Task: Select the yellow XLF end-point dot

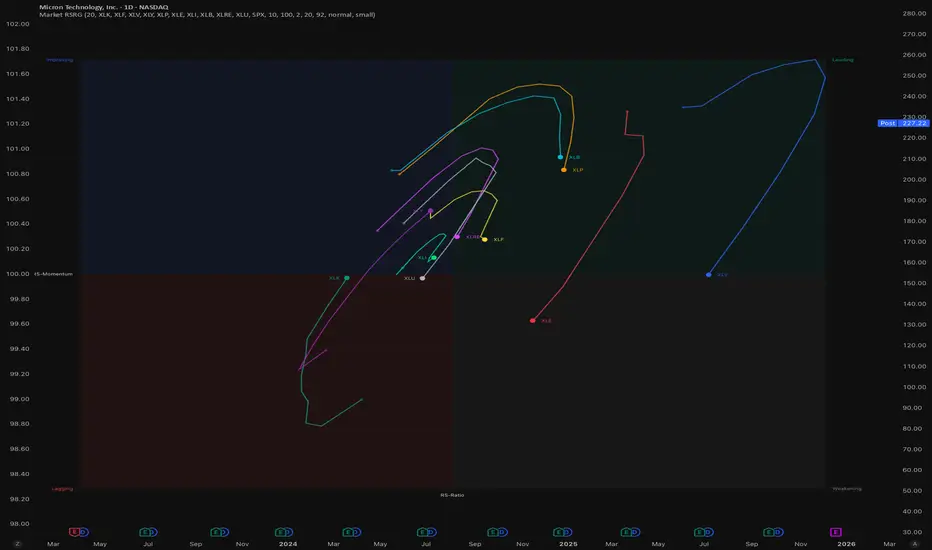Action: point(484,239)
